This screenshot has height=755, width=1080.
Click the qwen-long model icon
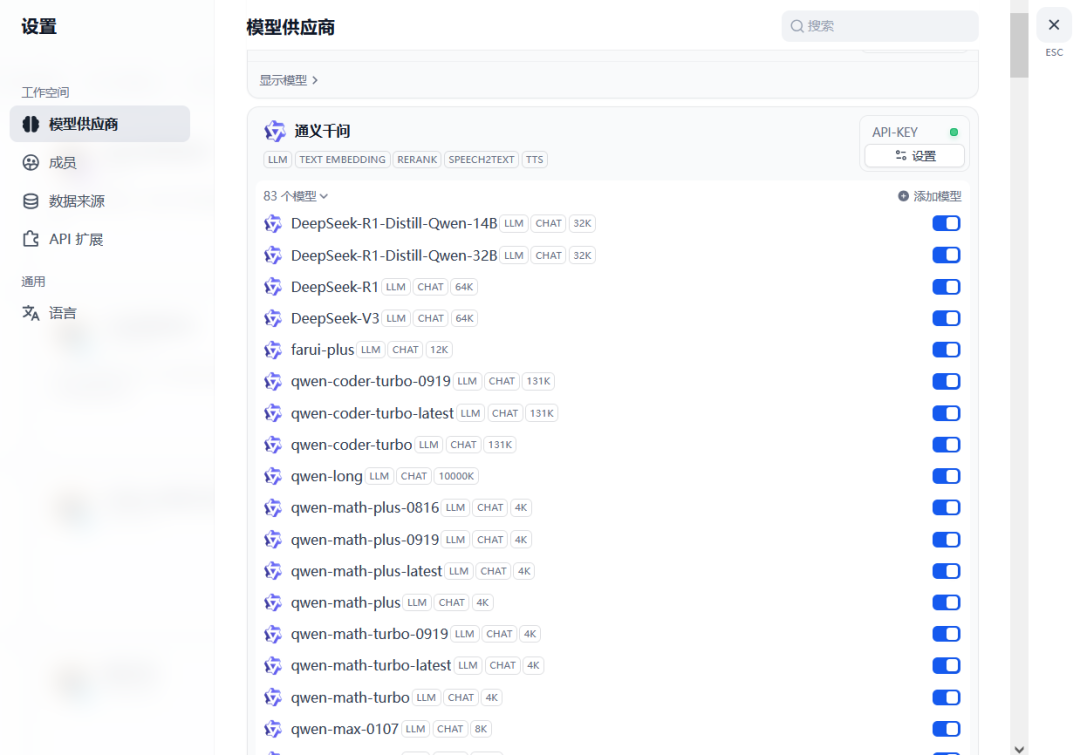(273, 476)
